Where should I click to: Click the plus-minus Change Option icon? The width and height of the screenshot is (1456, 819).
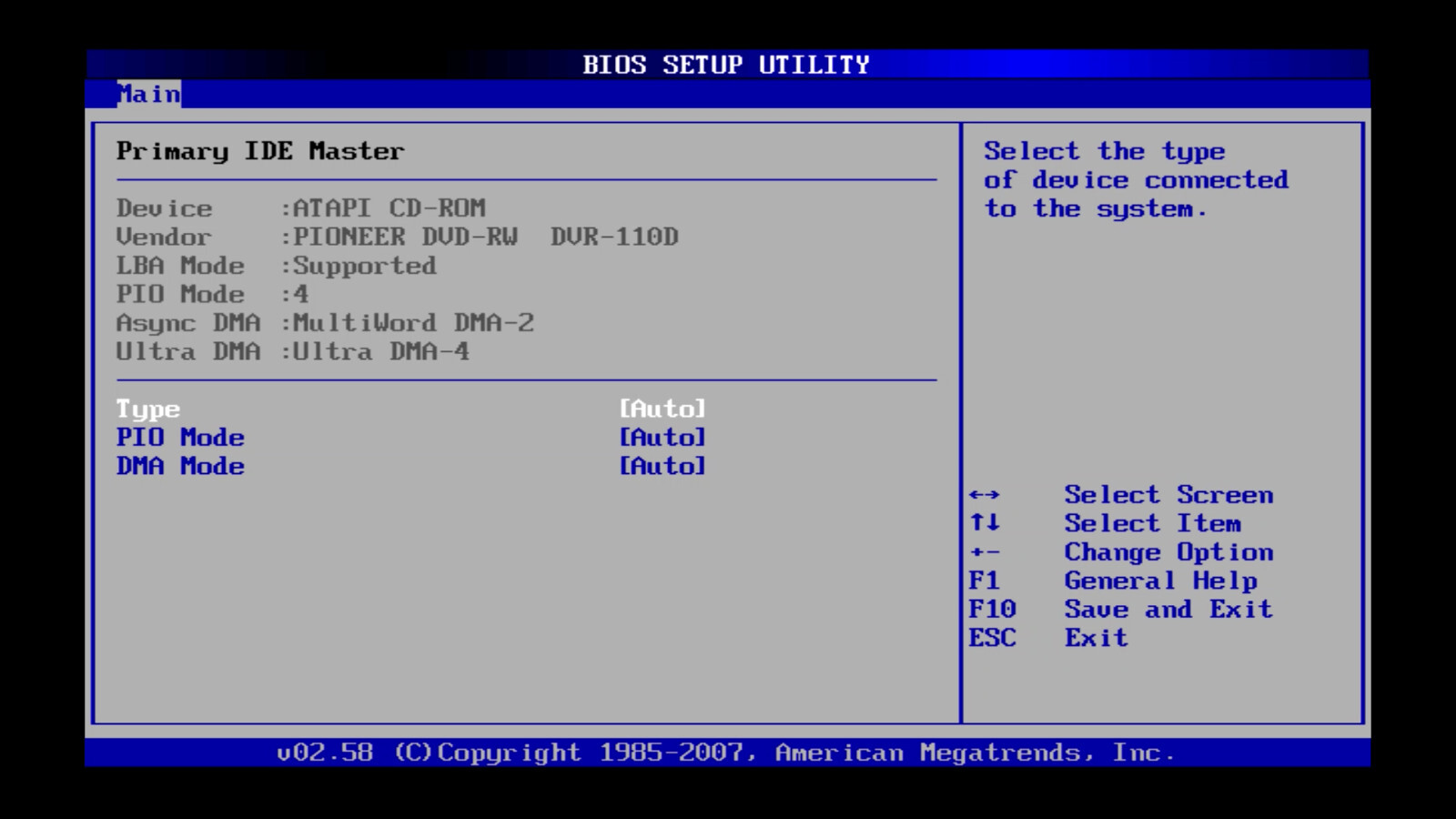pos(985,552)
